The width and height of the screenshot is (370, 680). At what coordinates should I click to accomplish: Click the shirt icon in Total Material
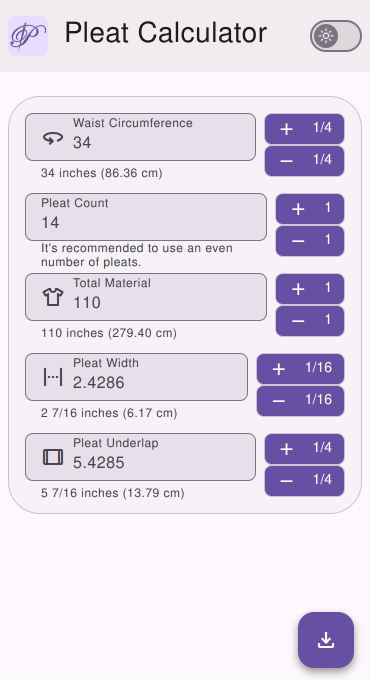click(53, 298)
